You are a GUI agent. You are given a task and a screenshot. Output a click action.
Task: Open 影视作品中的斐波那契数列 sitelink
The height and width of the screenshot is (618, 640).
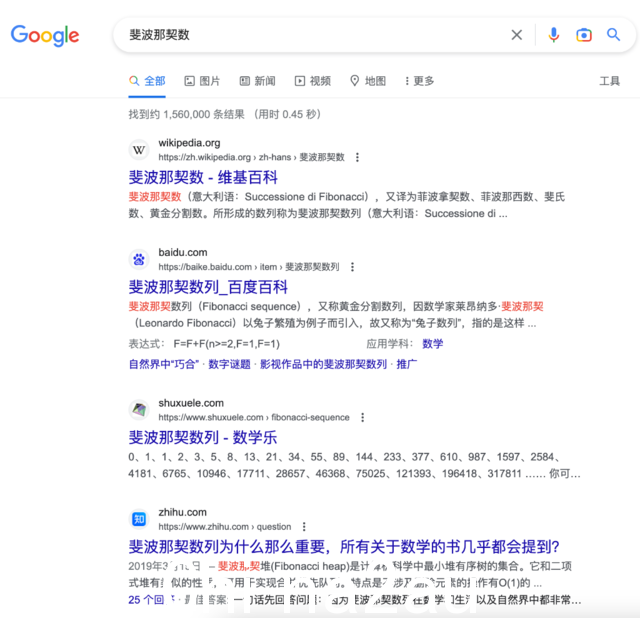point(323,364)
